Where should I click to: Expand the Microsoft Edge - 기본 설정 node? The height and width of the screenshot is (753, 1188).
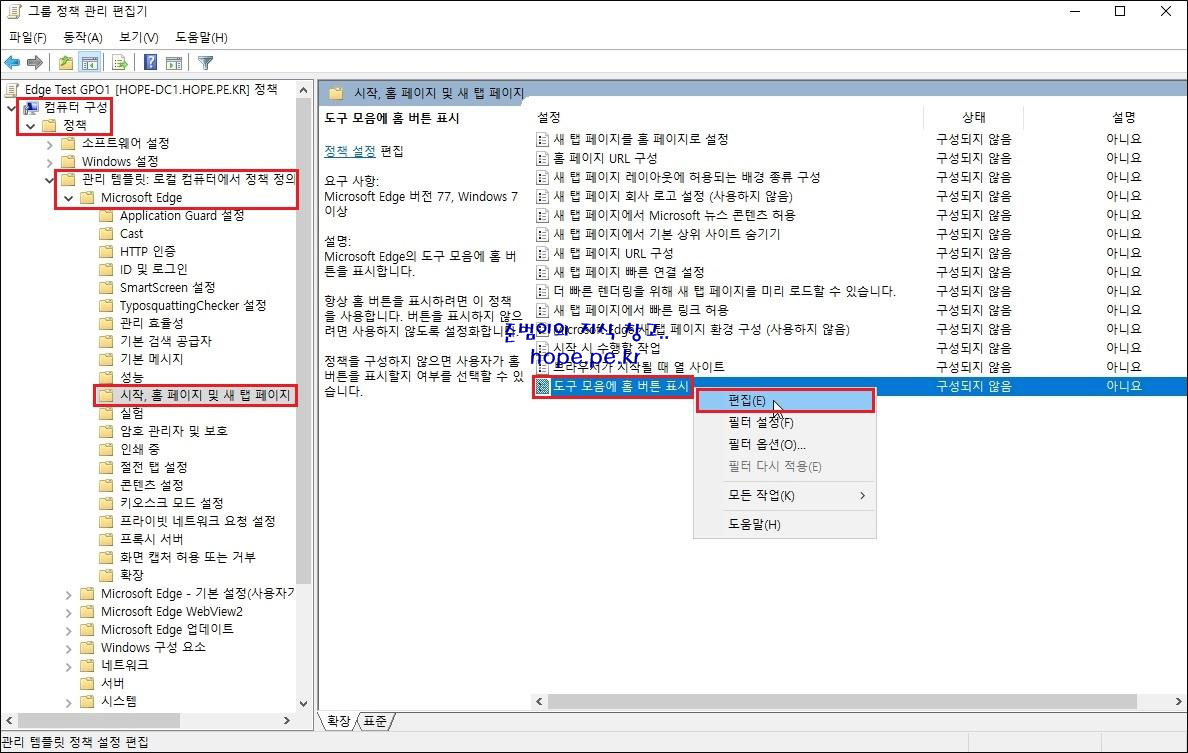pyautogui.click(x=68, y=595)
